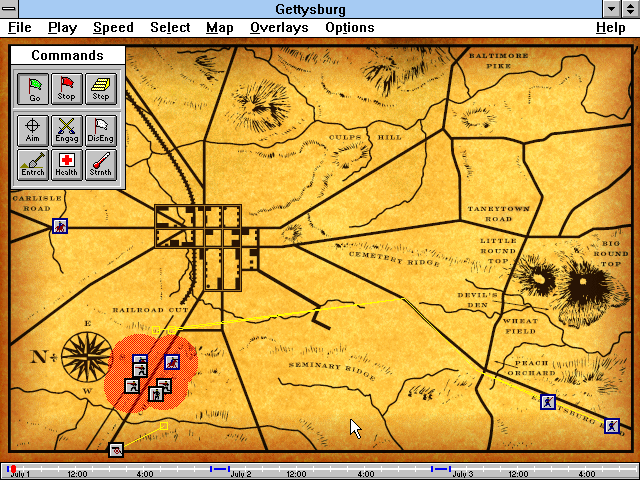This screenshot has width=640, height=480.
Task: Open the Speed menu
Action: click(x=113, y=27)
